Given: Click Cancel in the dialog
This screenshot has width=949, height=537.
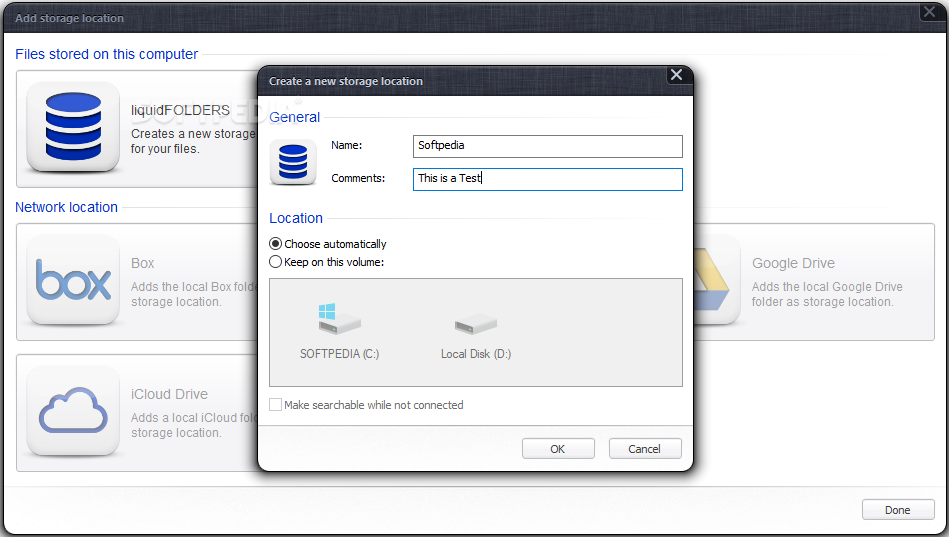Looking at the screenshot, I should [645, 449].
